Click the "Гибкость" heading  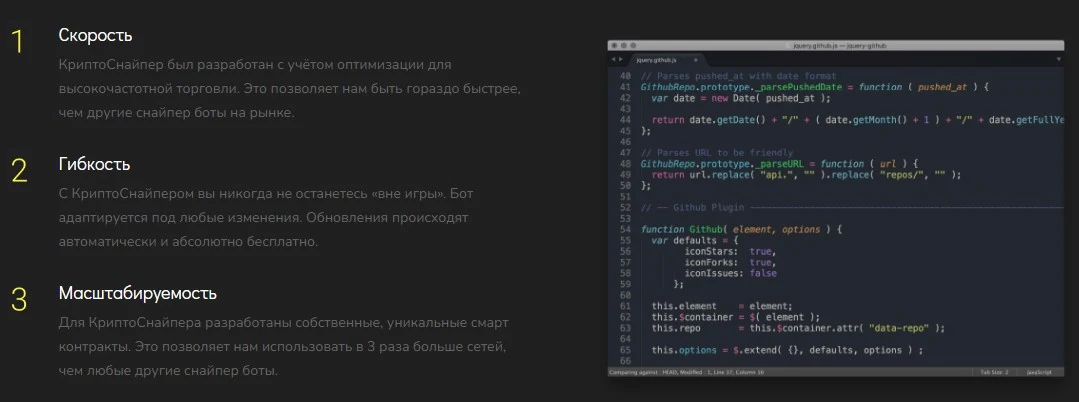click(x=94, y=165)
